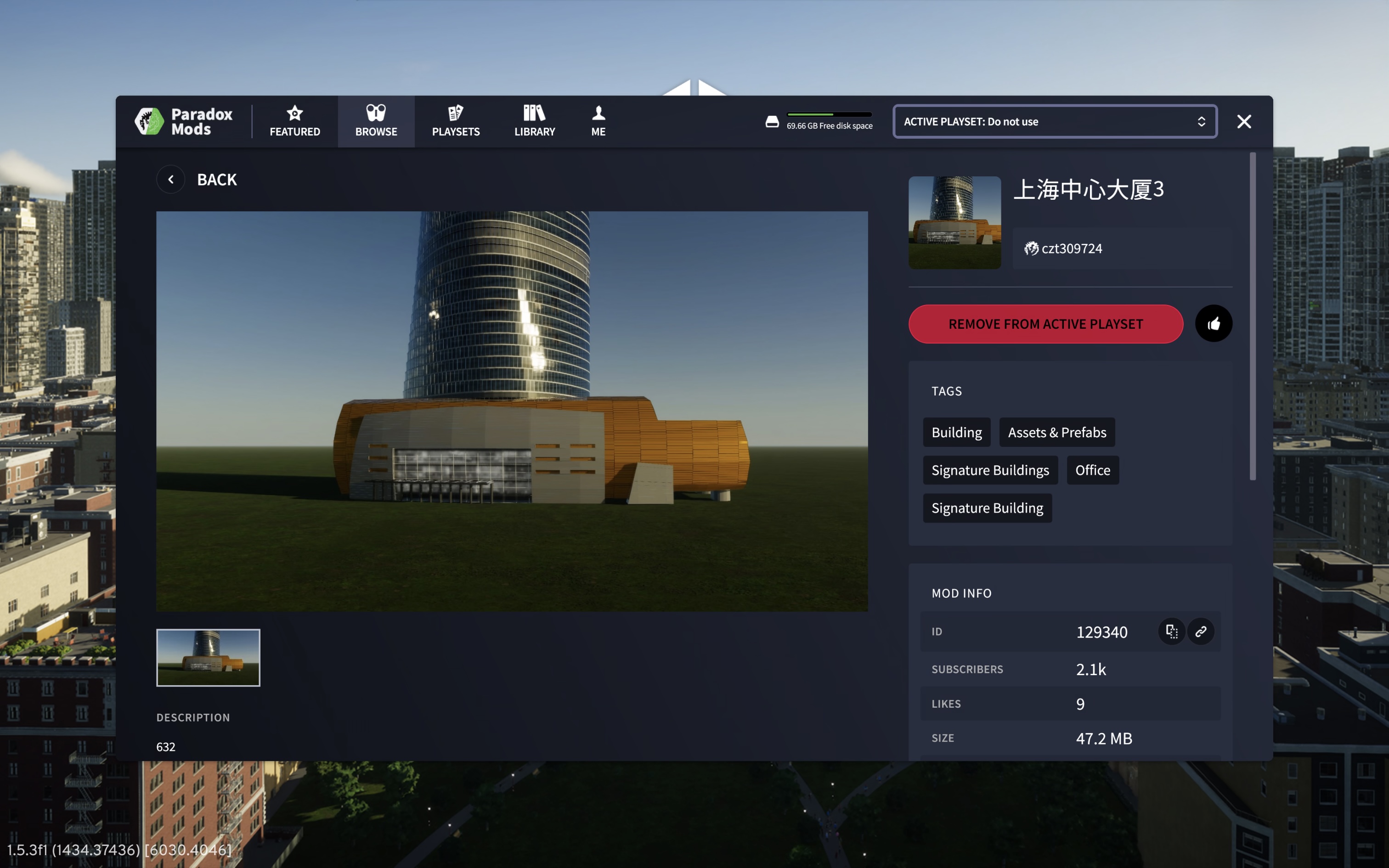
Task: Click size value 47.2 MB
Action: pyautogui.click(x=1104, y=738)
